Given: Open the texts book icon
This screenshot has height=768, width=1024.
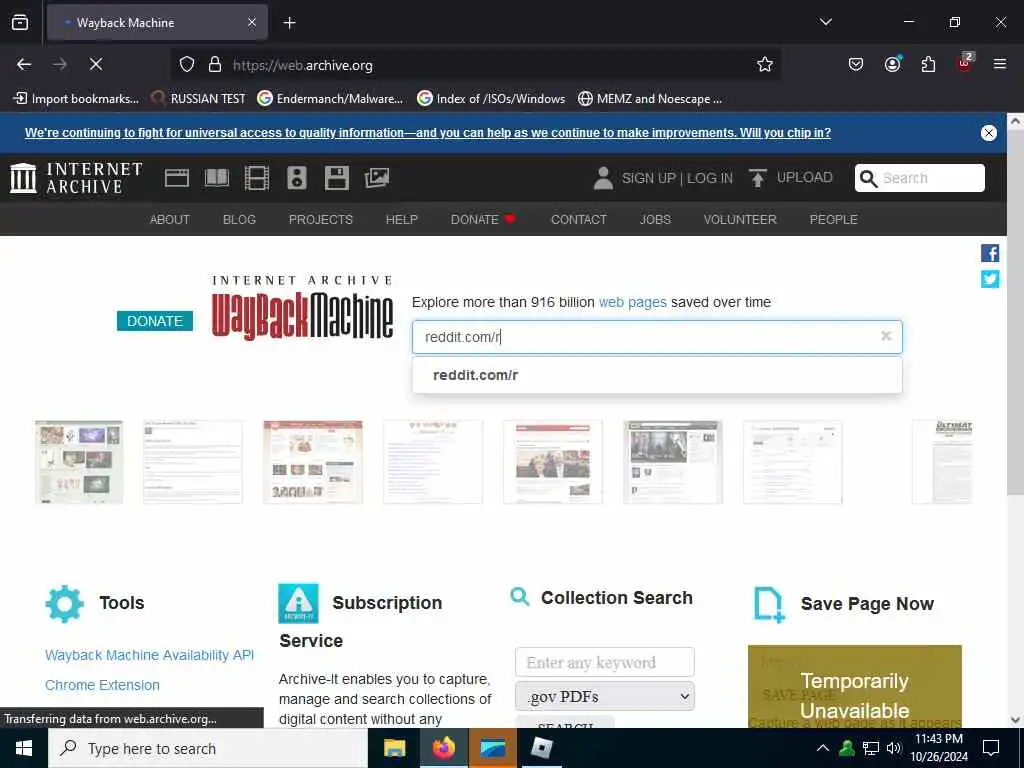Looking at the screenshot, I should 217,178.
